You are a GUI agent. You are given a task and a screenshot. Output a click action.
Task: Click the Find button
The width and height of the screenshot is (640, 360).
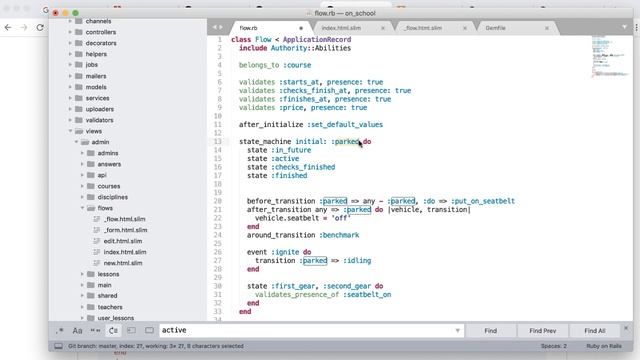[x=491, y=331]
